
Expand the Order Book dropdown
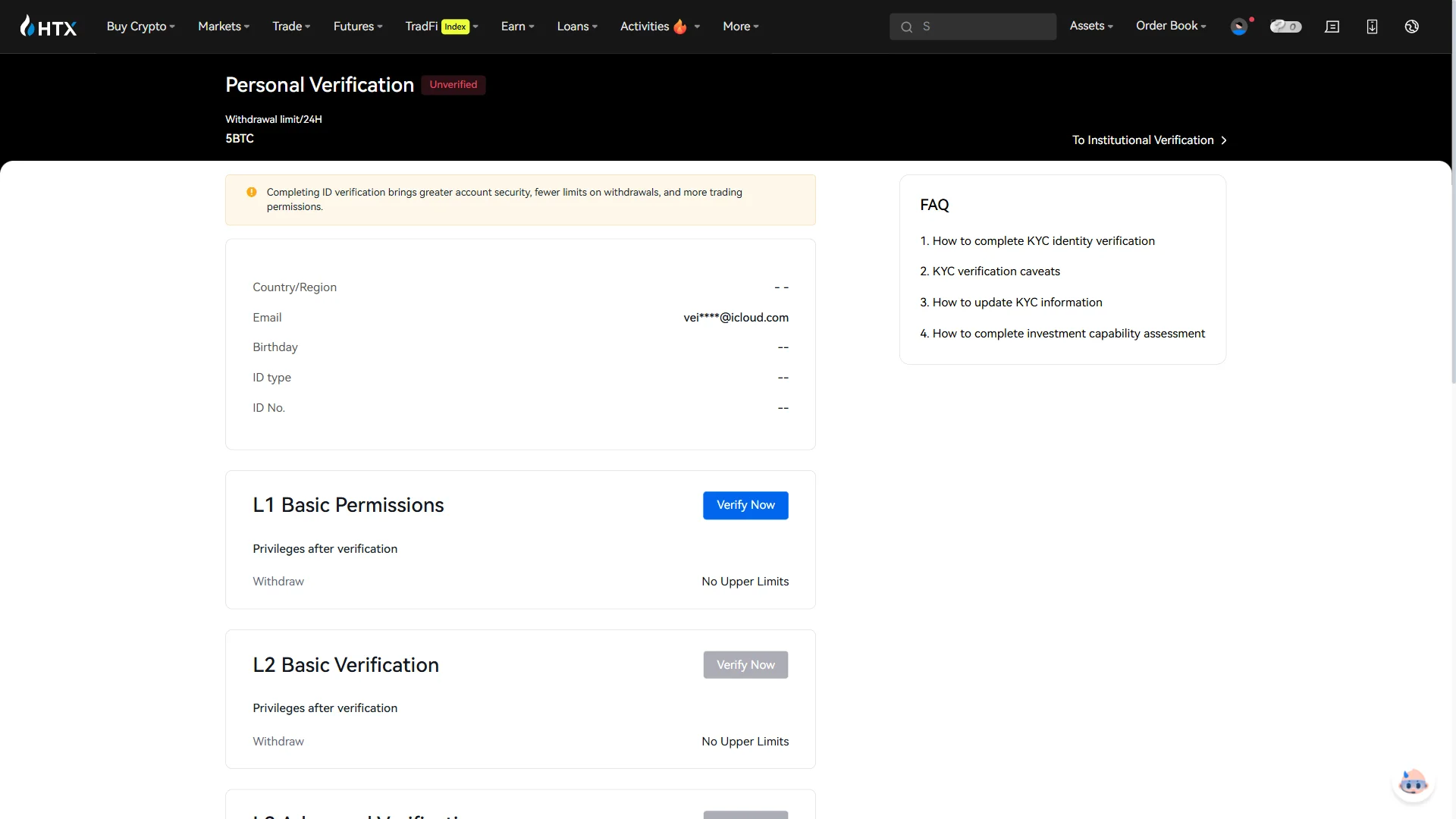tap(1171, 26)
